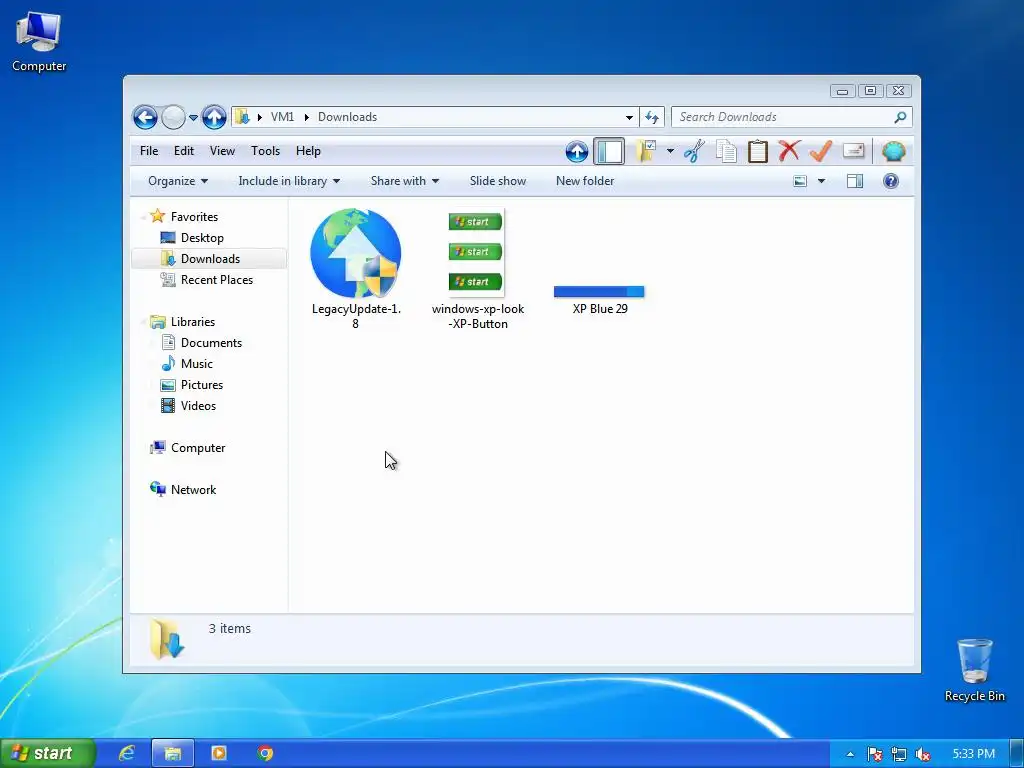This screenshot has width=1024, height=768.
Task: Click the greyed Forward navigation button
Action: coord(173,118)
